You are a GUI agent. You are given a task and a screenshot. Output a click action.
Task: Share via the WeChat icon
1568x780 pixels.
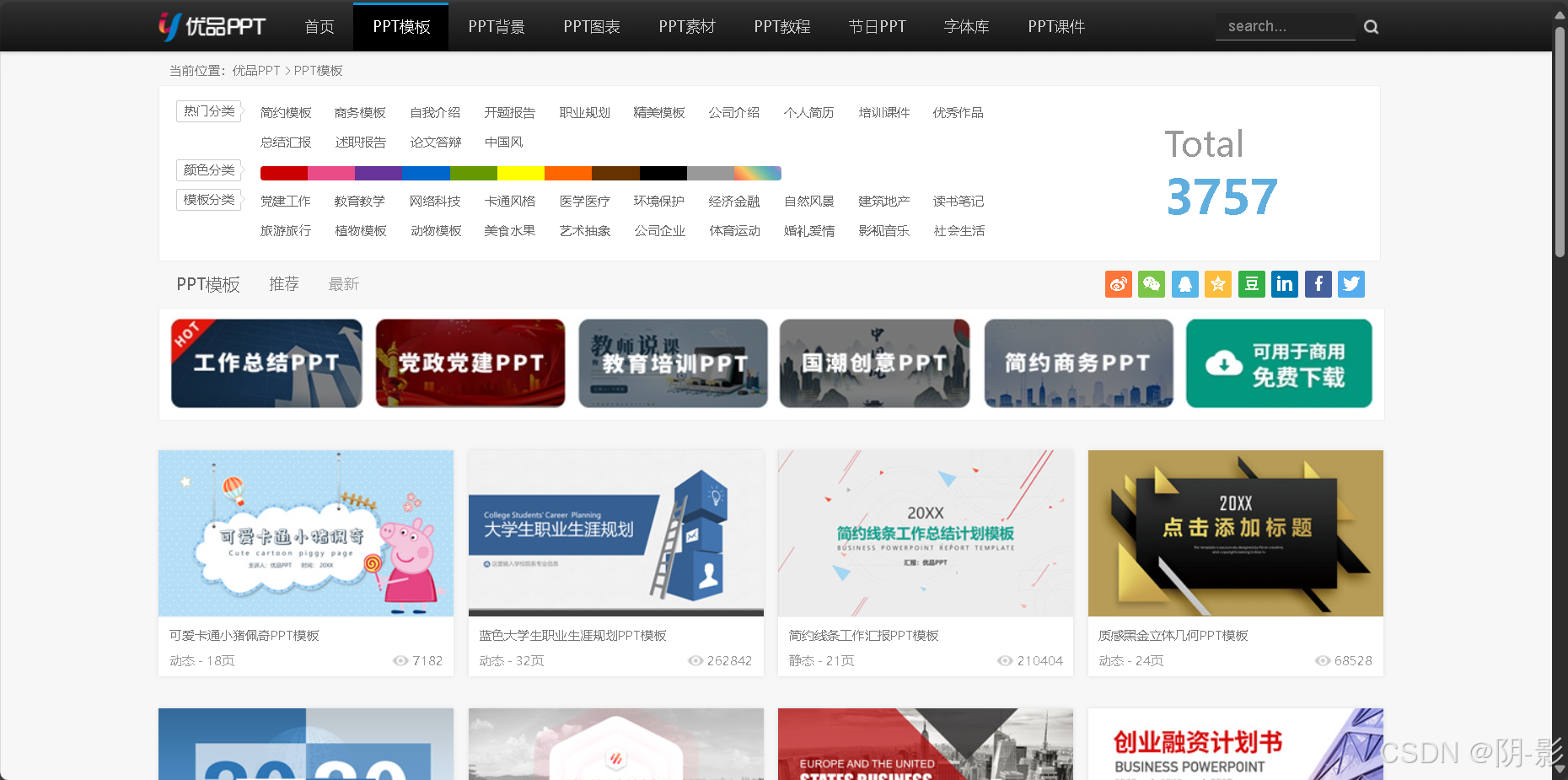tap(1152, 284)
